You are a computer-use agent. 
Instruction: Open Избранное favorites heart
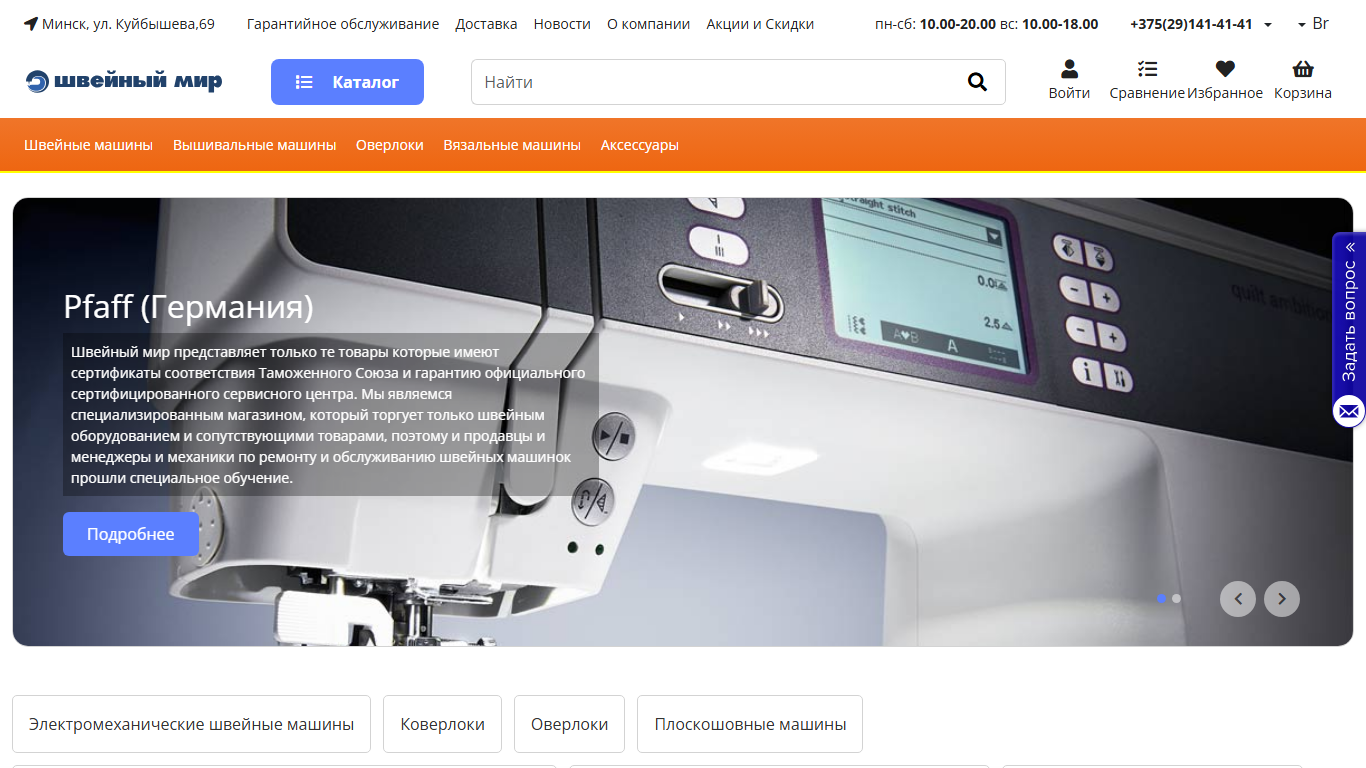(1225, 80)
